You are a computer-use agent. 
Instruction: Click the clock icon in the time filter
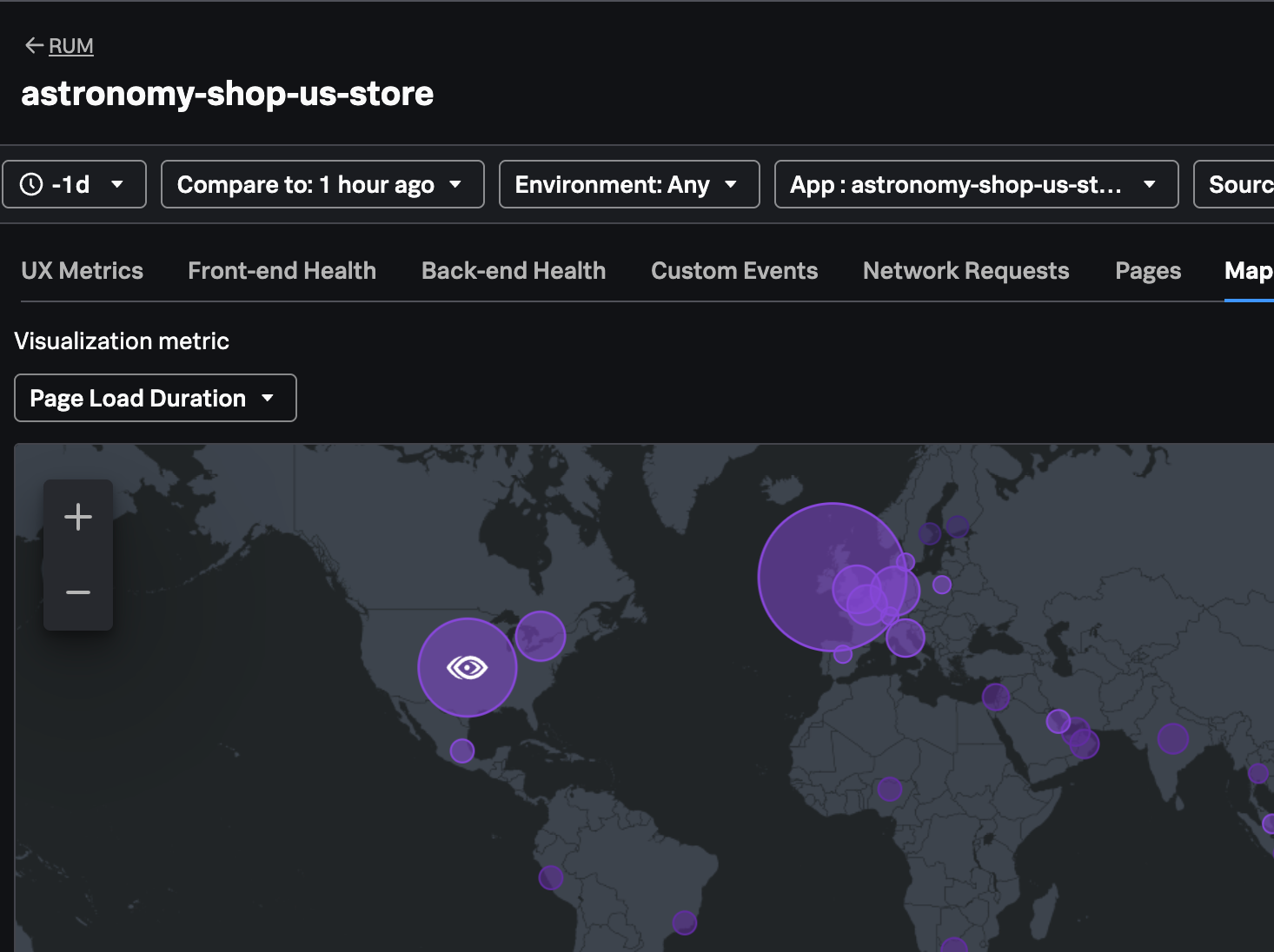[32, 184]
